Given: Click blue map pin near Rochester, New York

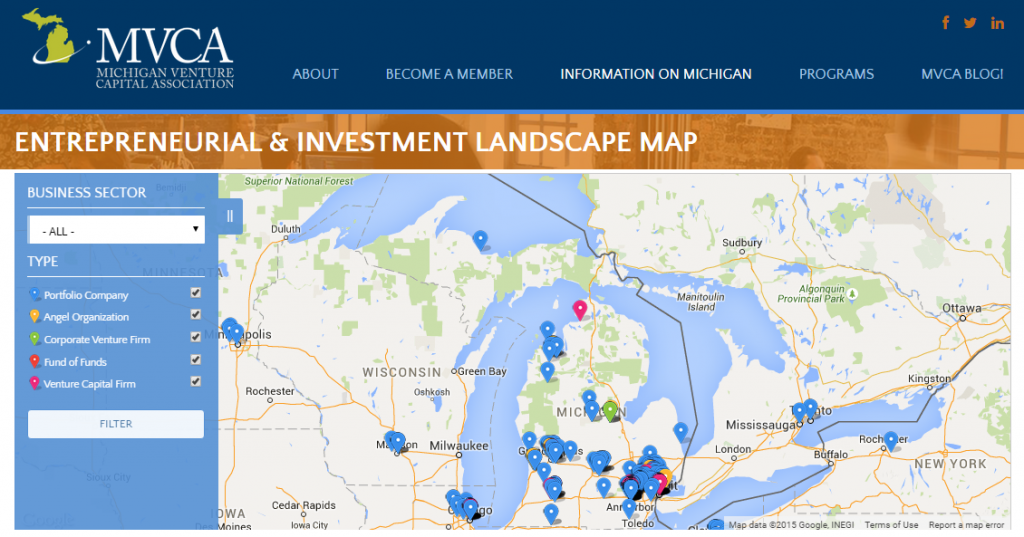Looking at the screenshot, I should tap(890, 439).
